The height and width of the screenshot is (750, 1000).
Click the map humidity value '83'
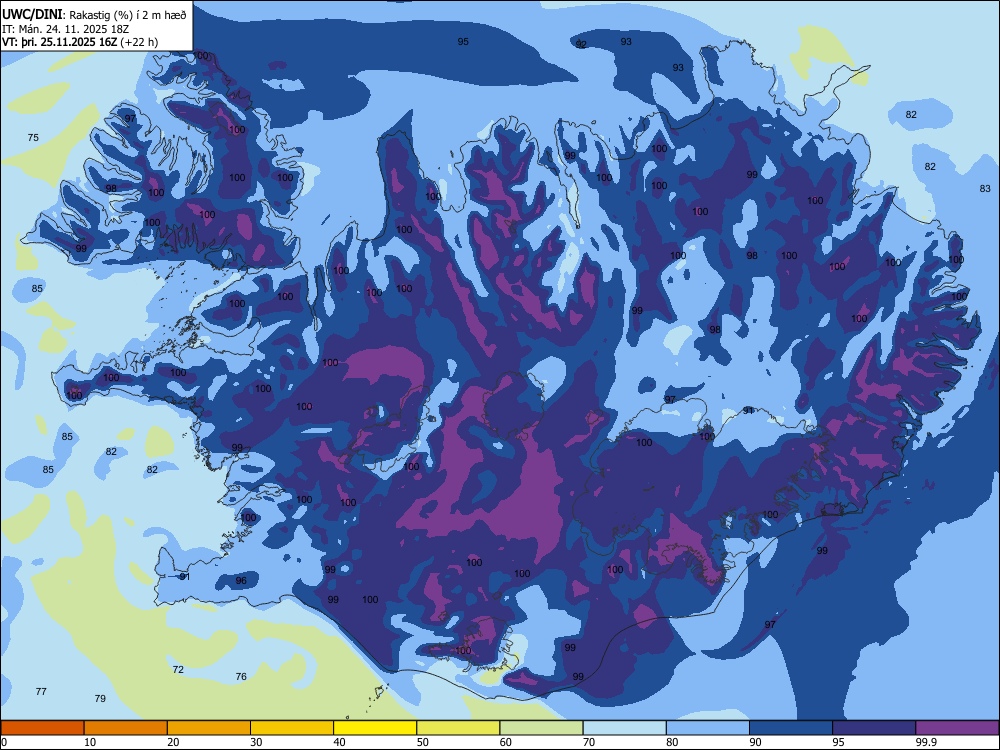(985, 188)
